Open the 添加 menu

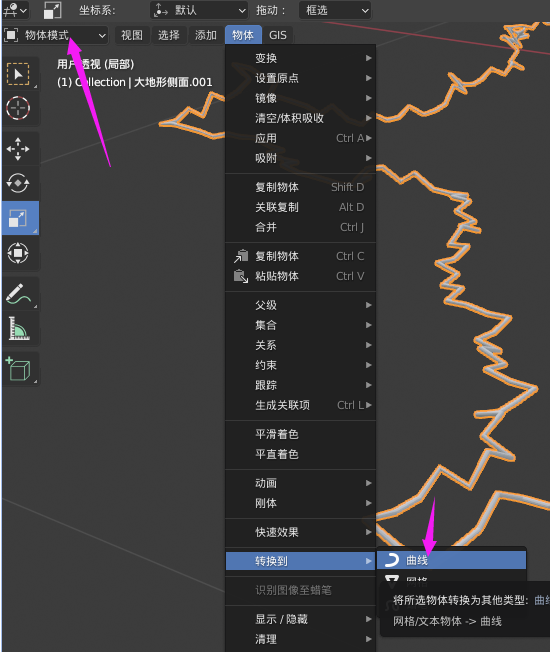point(206,35)
